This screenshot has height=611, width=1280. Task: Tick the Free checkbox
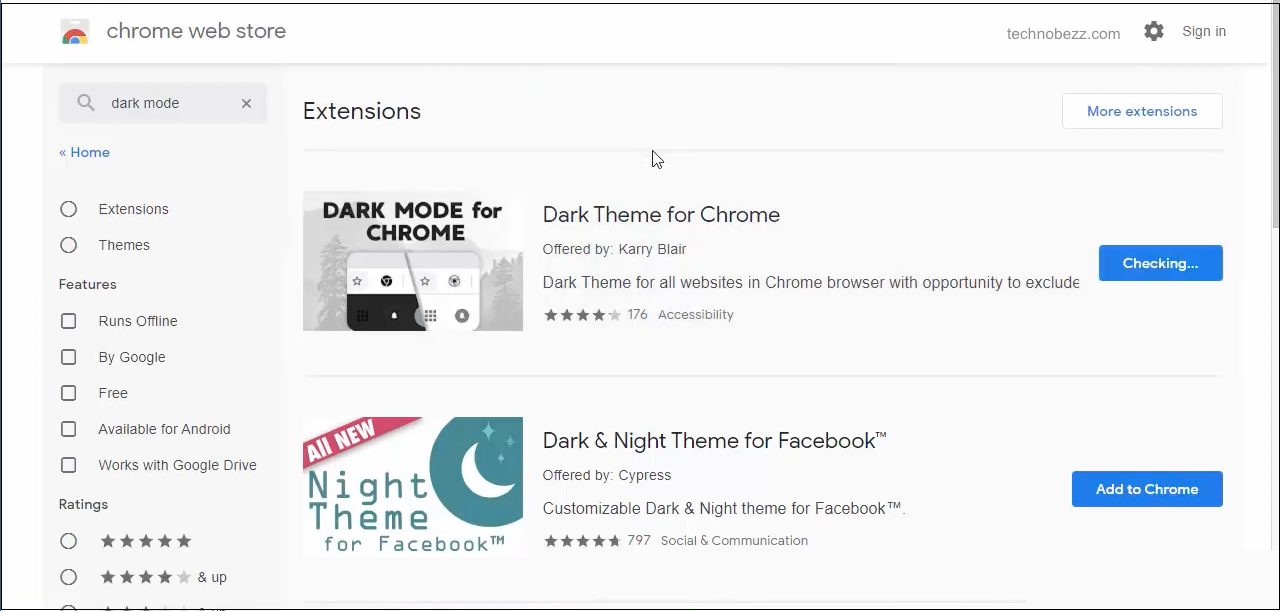click(x=68, y=393)
